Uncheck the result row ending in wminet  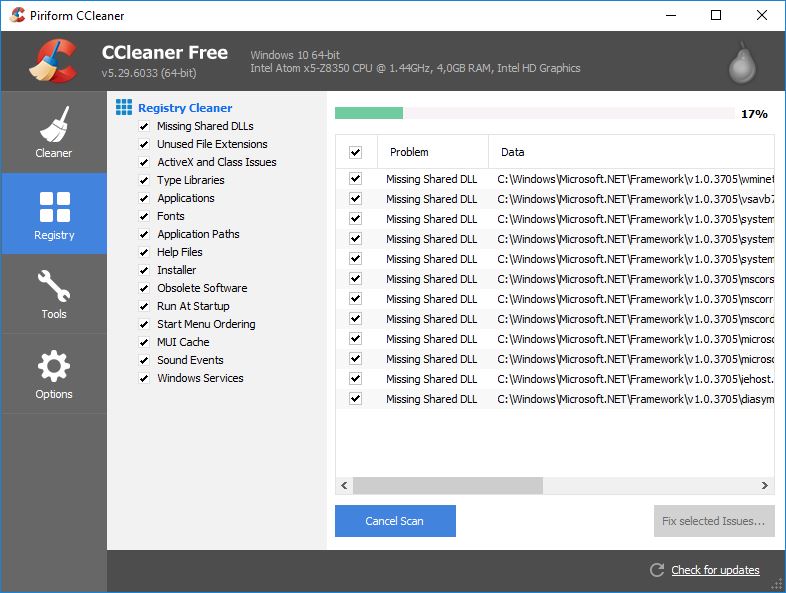click(355, 178)
